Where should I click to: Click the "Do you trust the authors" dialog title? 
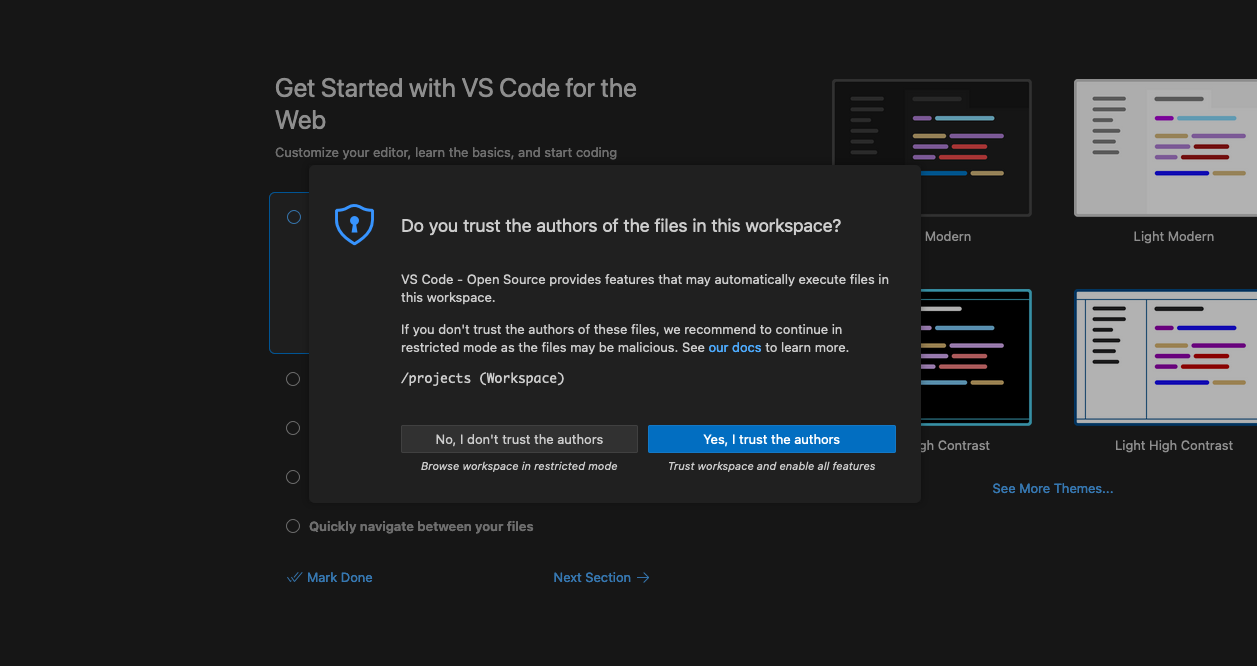[621, 226]
